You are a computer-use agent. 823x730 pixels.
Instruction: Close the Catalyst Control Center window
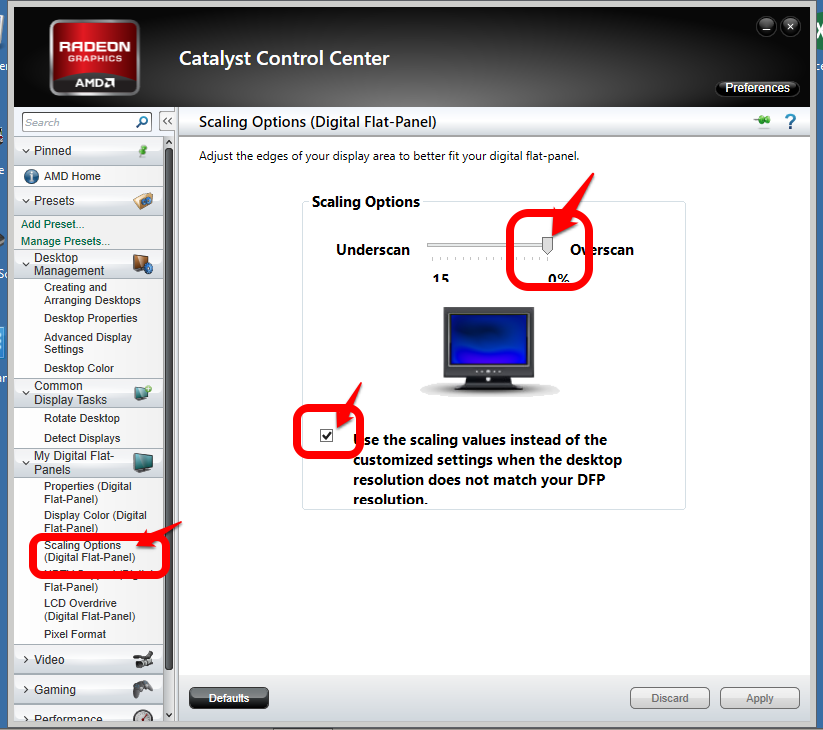pyautogui.click(x=790, y=26)
